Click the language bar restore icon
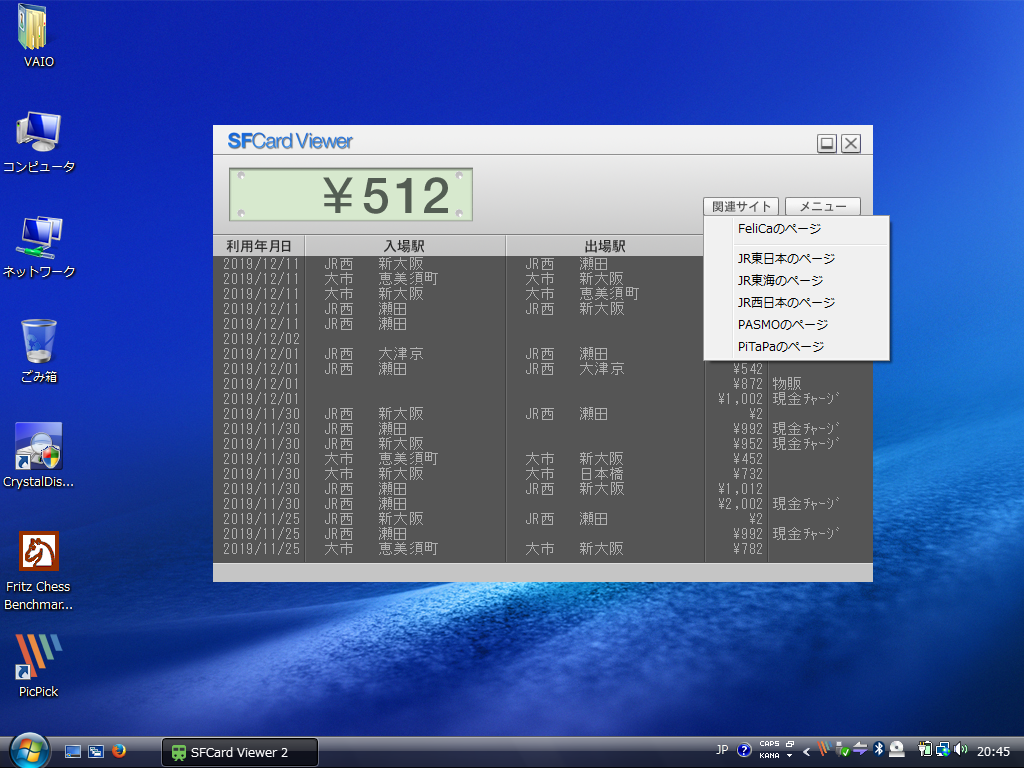Image resolution: width=1024 pixels, height=768 pixels. point(790,744)
